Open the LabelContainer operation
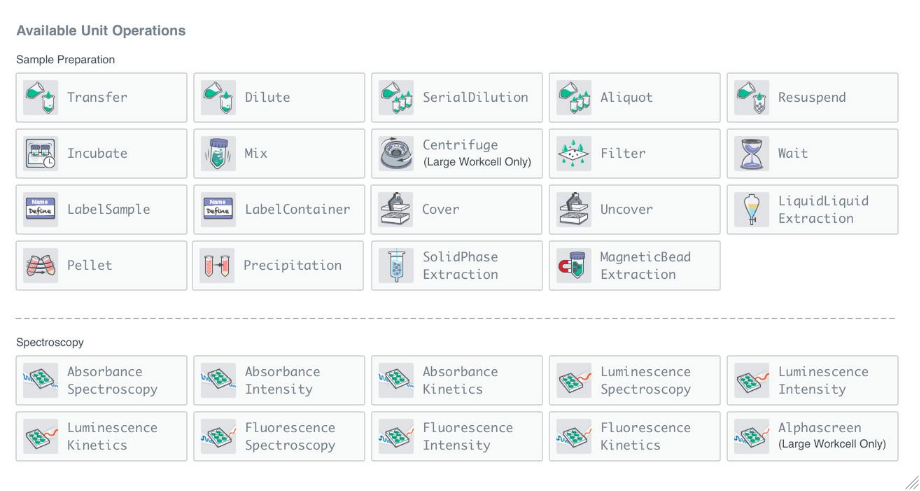Image resolution: width=920 pixels, height=491 pixels. coord(279,209)
